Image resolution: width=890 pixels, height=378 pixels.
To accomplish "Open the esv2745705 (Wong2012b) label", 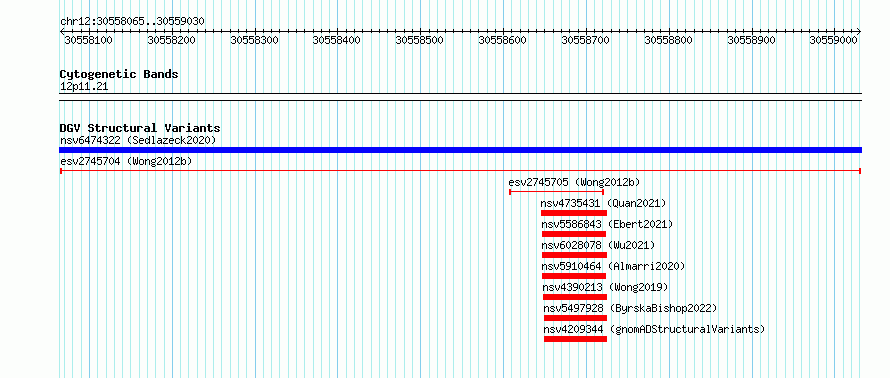I will click(574, 182).
